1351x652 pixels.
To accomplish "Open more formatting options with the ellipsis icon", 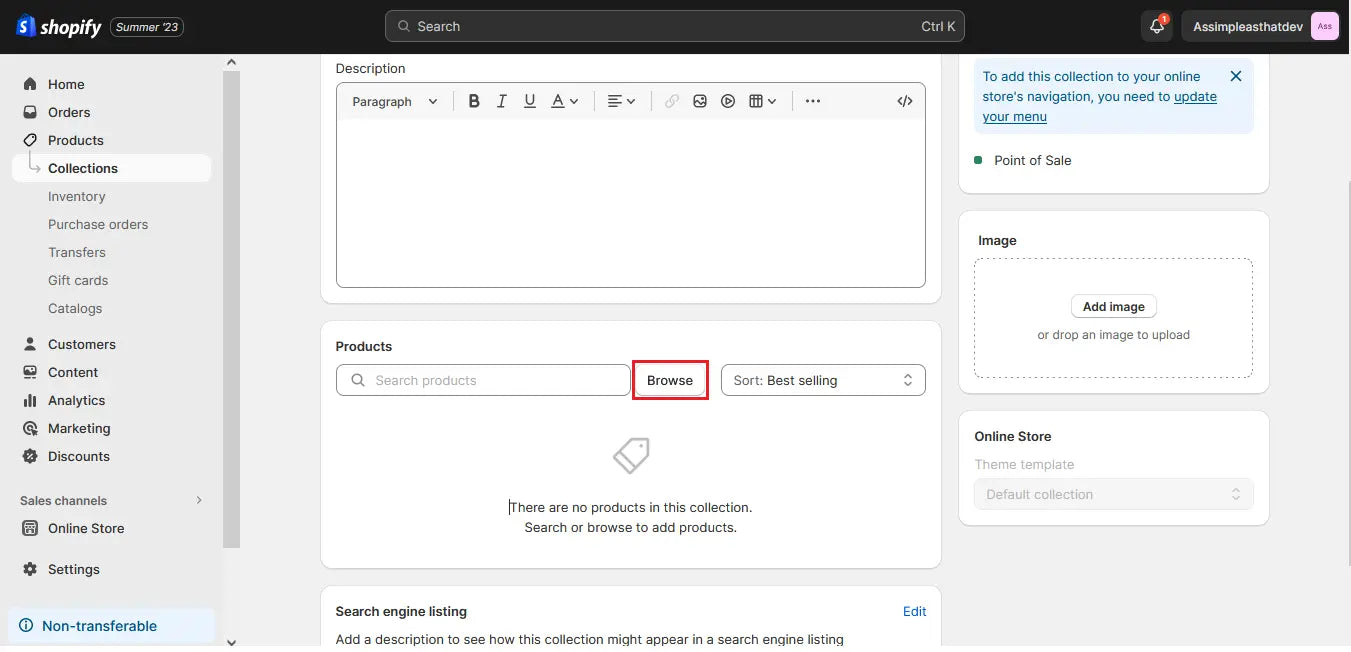I will point(813,100).
